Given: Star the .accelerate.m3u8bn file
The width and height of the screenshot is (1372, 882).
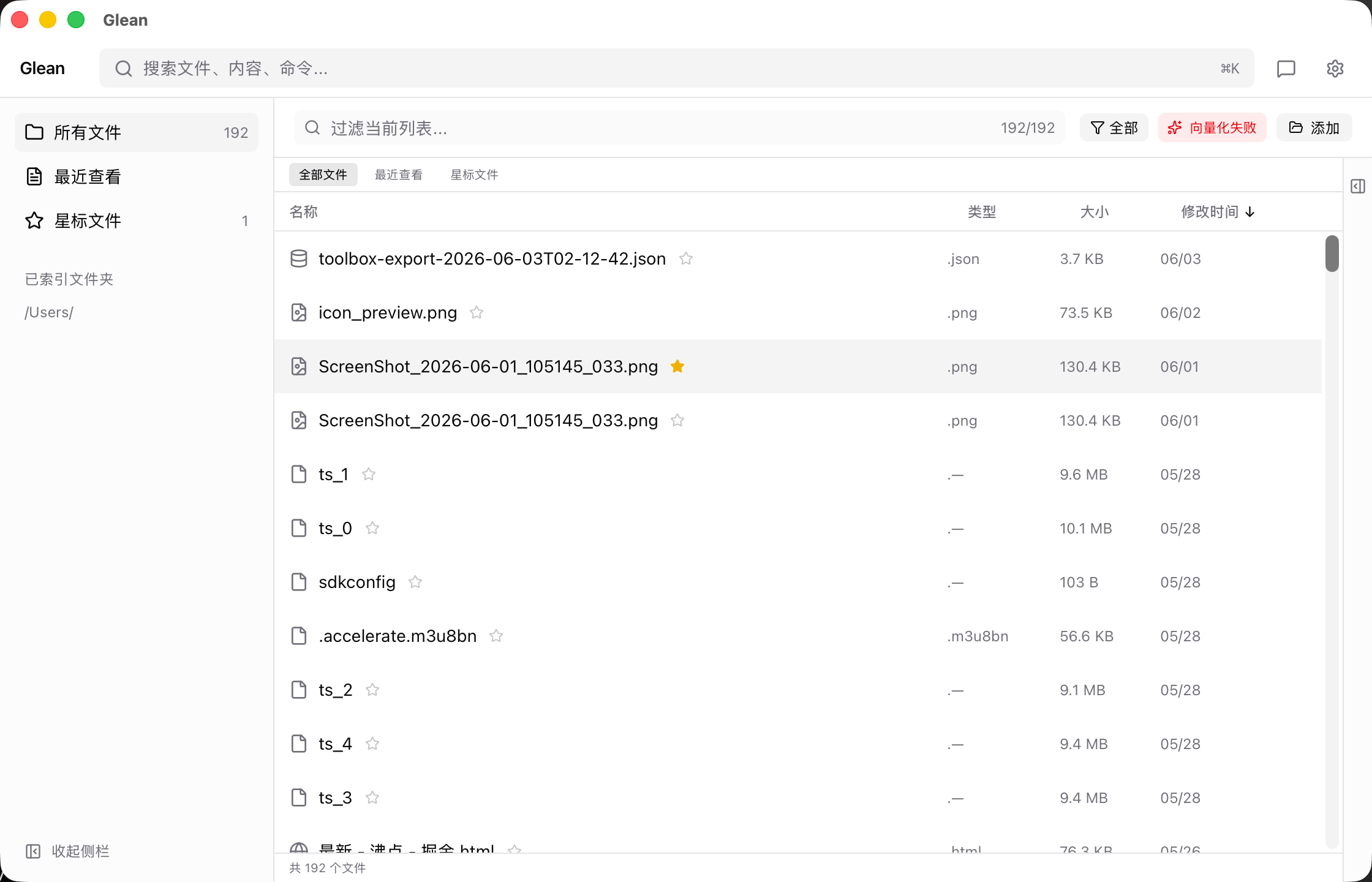Looking at the screenshot, I should [496, 636].
